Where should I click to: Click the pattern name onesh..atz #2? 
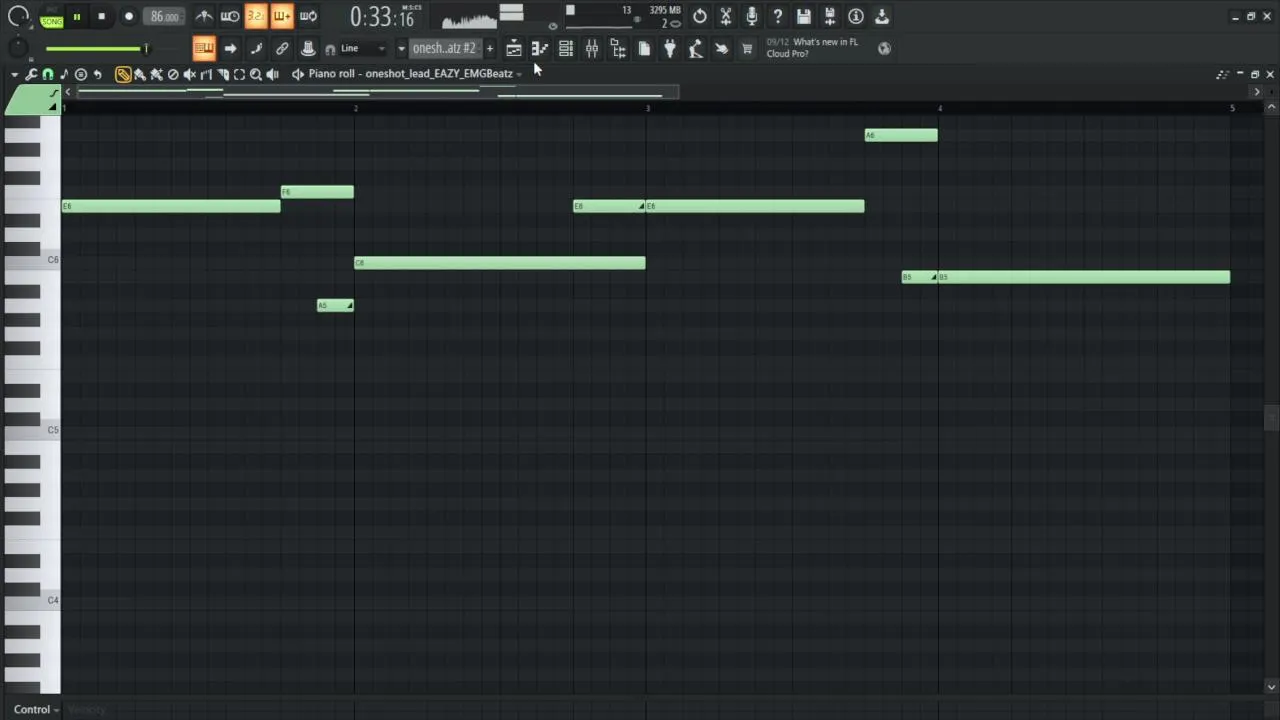coord(444,48)
